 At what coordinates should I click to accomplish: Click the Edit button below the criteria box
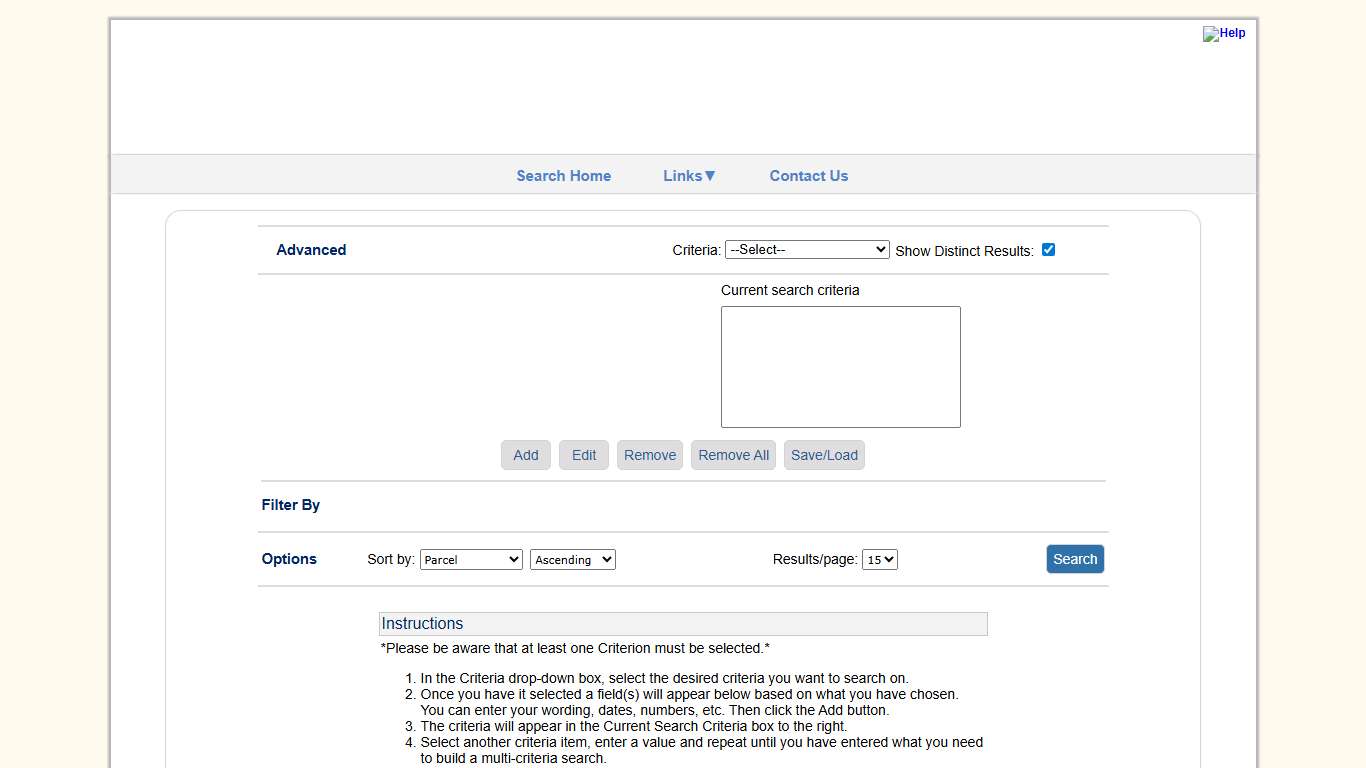tap(583, 455)
